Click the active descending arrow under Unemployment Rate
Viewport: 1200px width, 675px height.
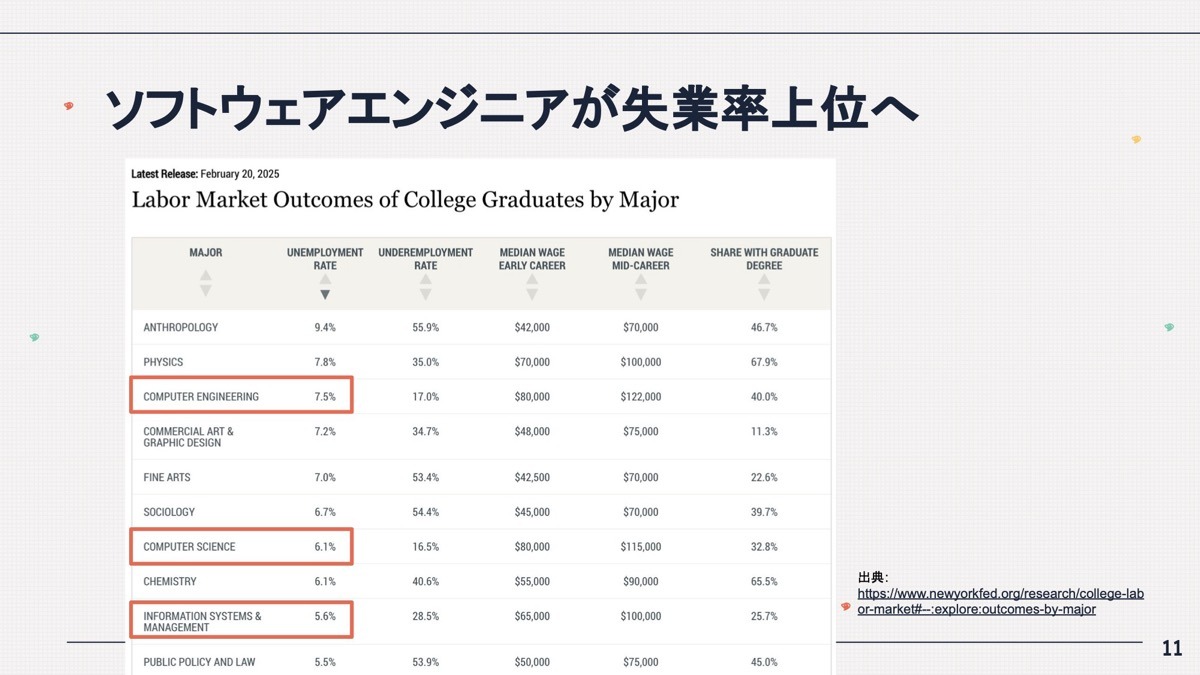tap(325, 295)
